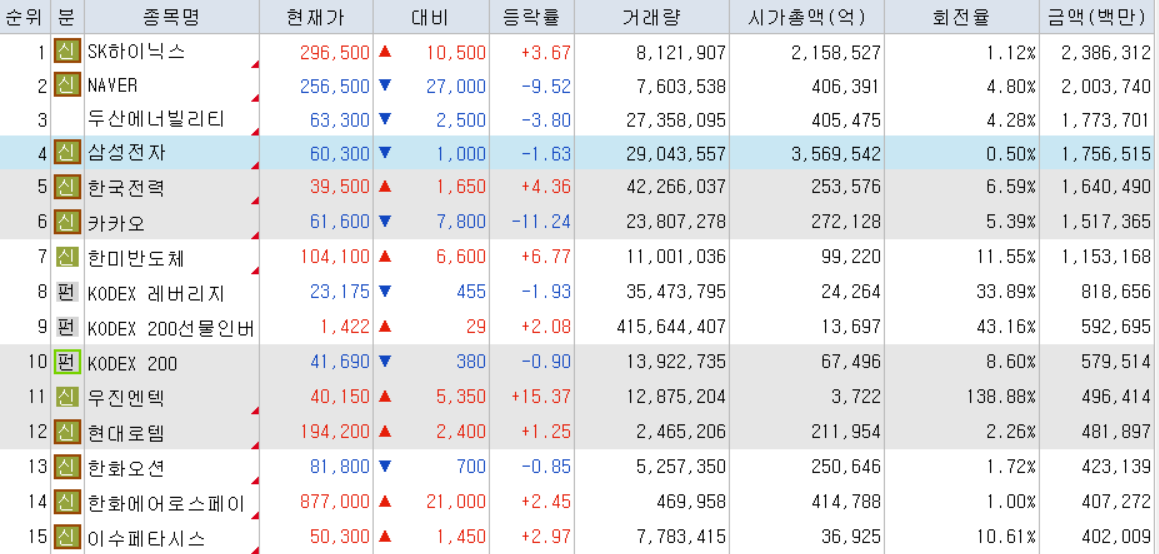Select stock name 우진엔텍

tap(127, 397)
